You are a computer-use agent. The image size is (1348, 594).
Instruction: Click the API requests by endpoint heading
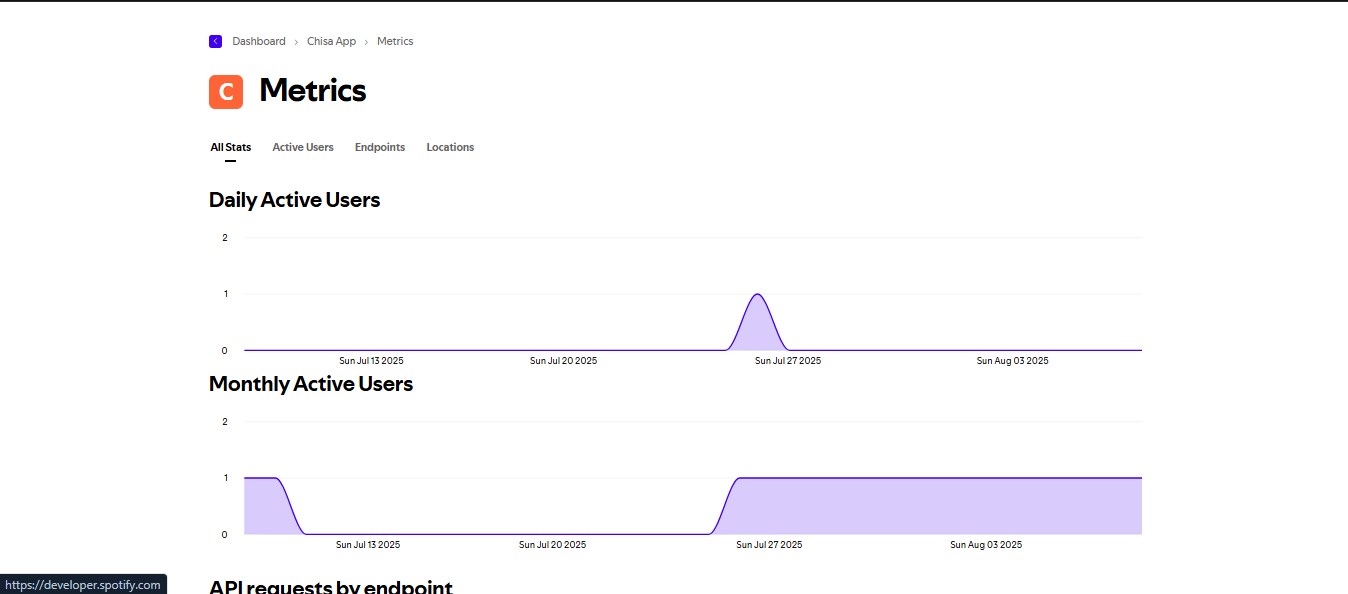click(330, 586)
